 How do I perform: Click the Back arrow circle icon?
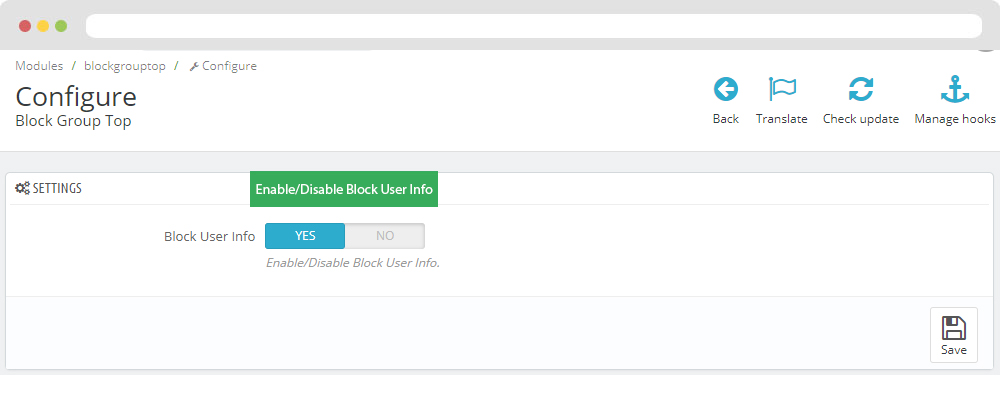726,90
